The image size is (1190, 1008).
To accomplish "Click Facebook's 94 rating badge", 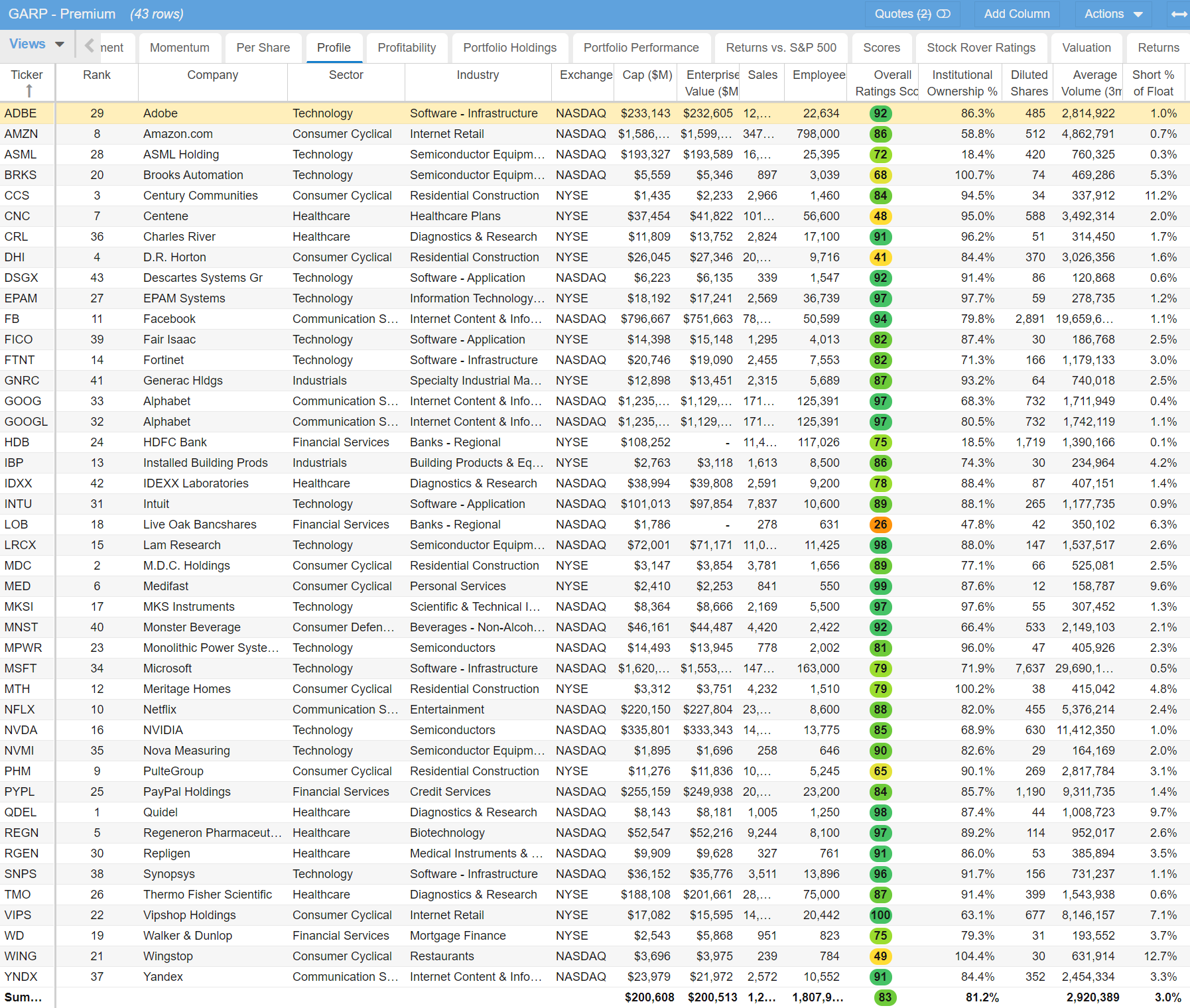I will click(x=880, y=319).
